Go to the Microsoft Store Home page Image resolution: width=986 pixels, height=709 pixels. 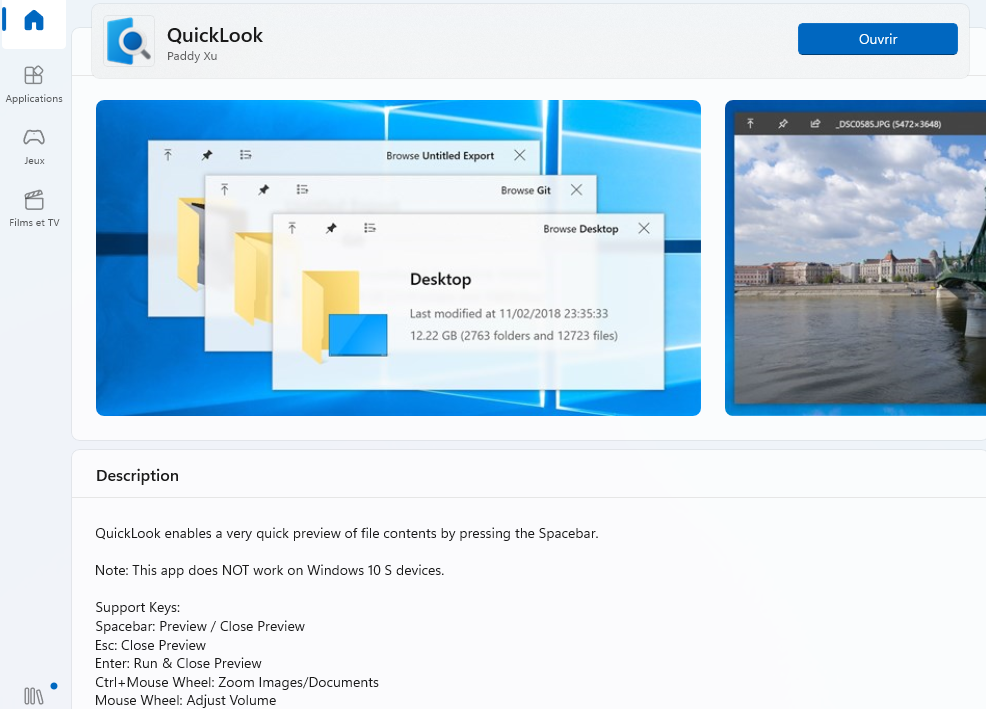coord(34,21)
